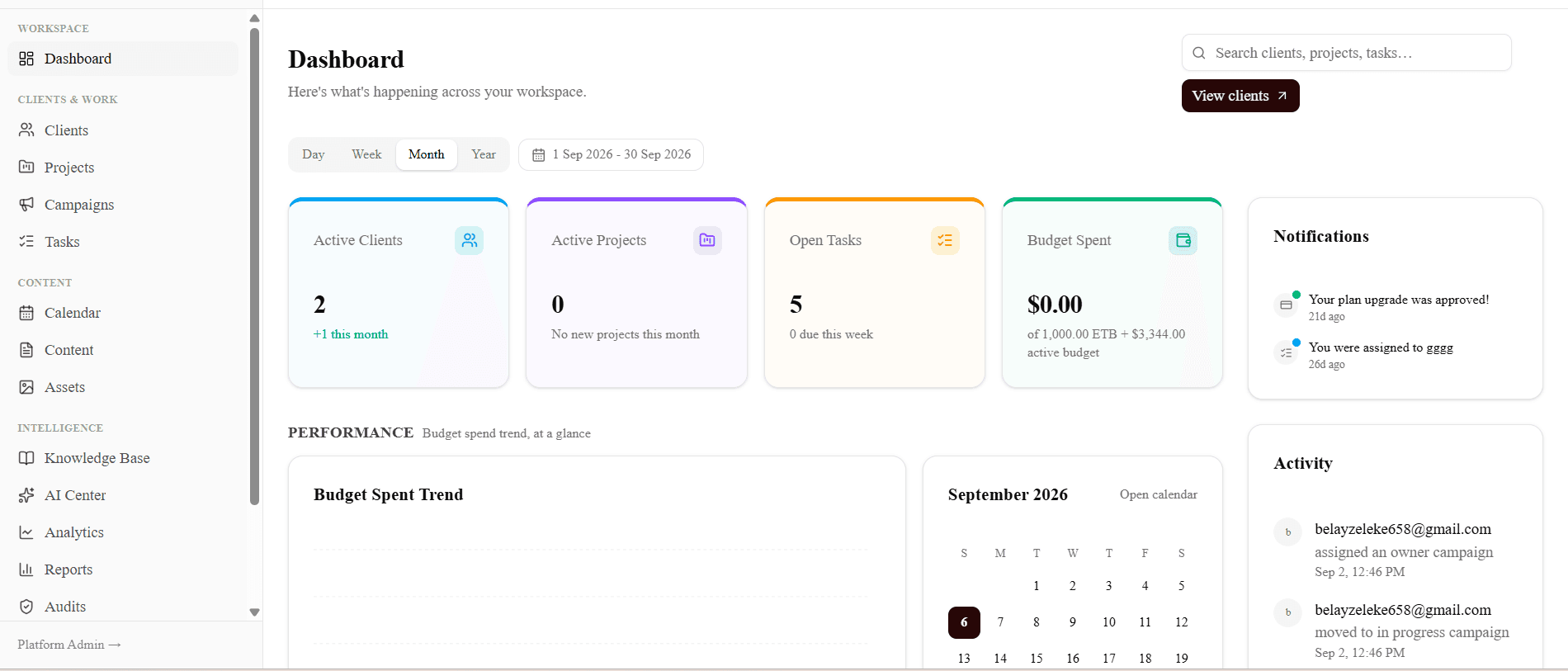Viewport: 1568px width, 671px height.
Task: Click the +1 this month text
Action: (x=351, y=334)
